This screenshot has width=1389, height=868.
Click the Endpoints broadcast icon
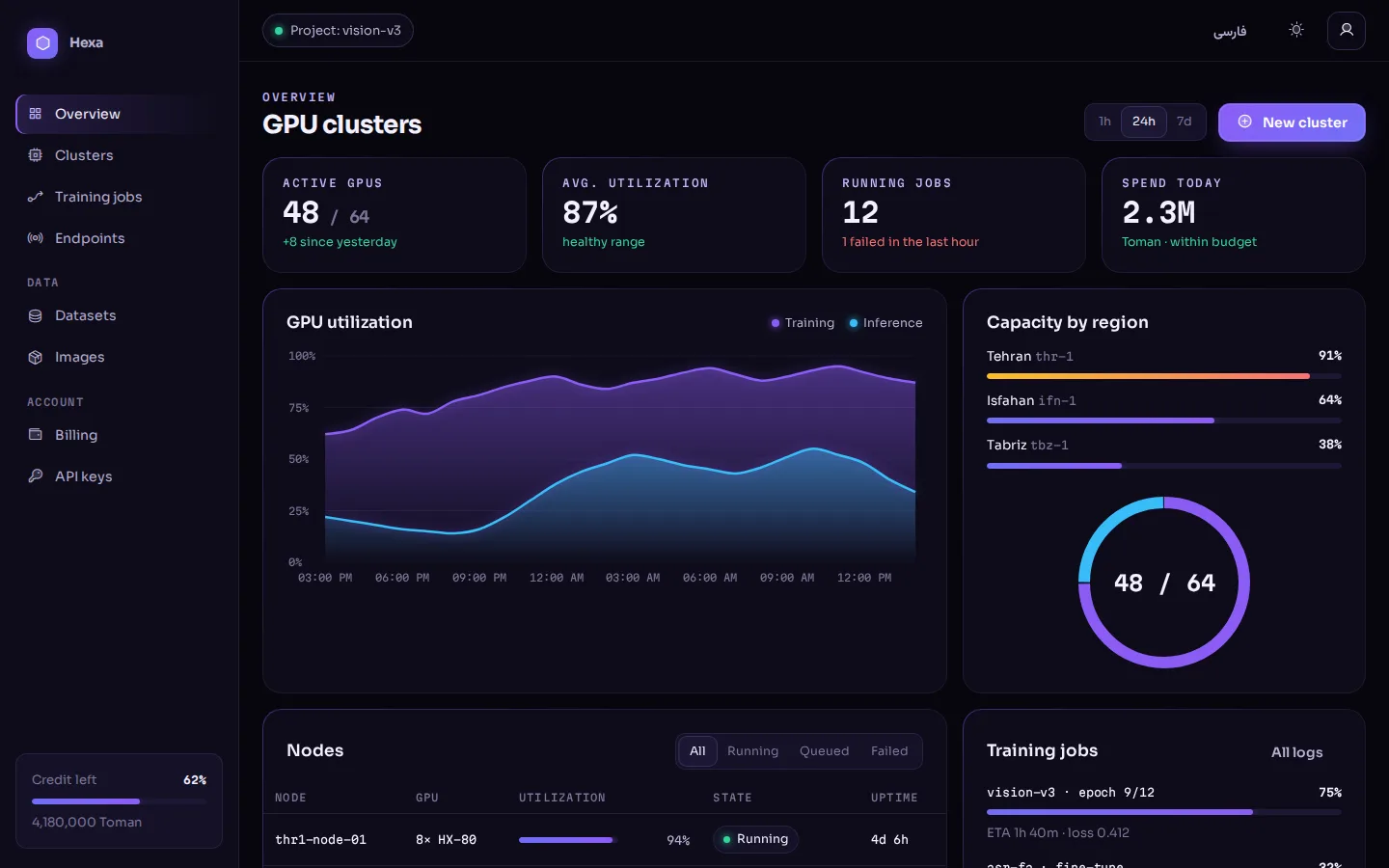point(36,238)
